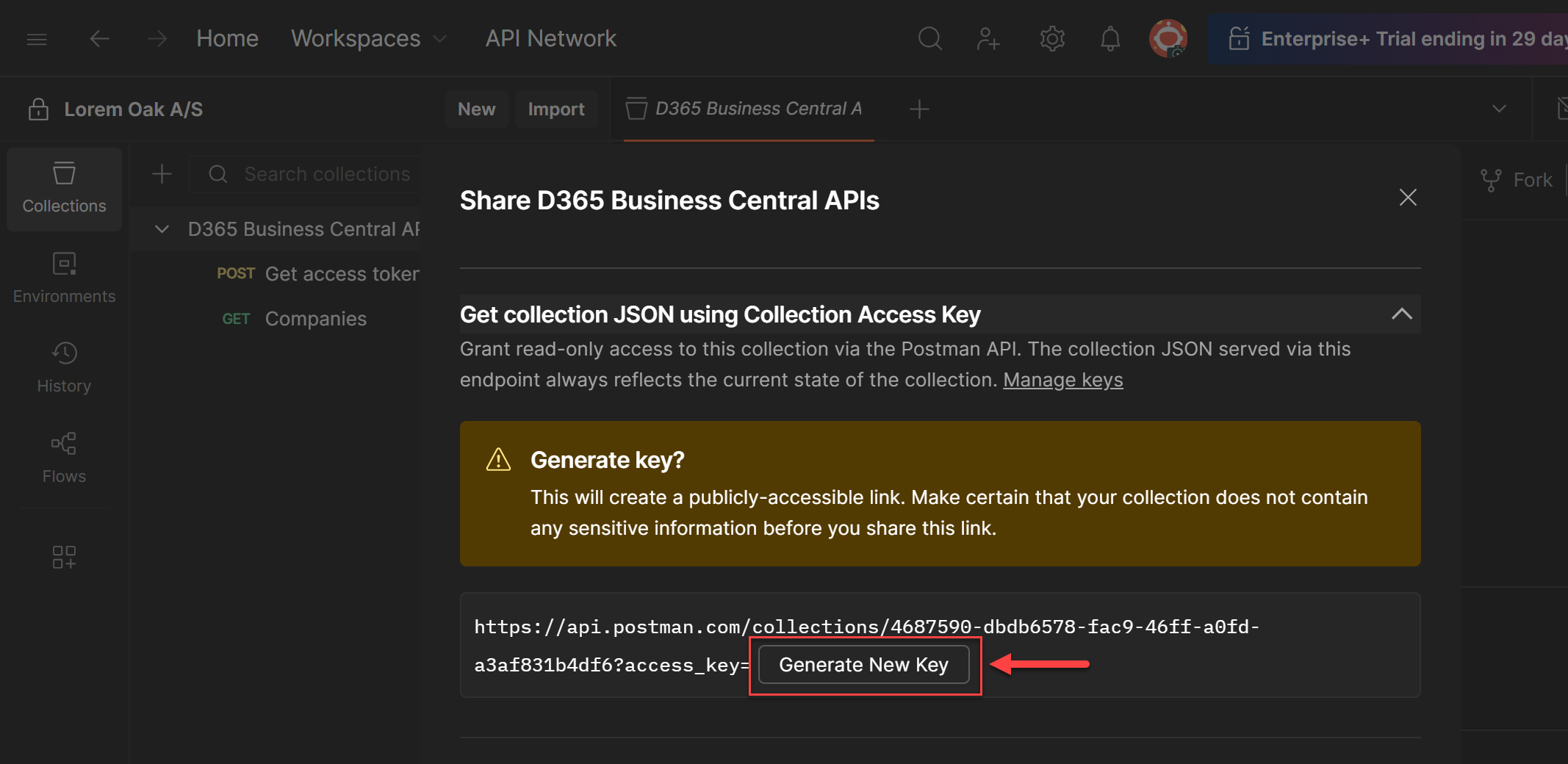
Task: Click inside the Search collections field
Action: (328, 174)
